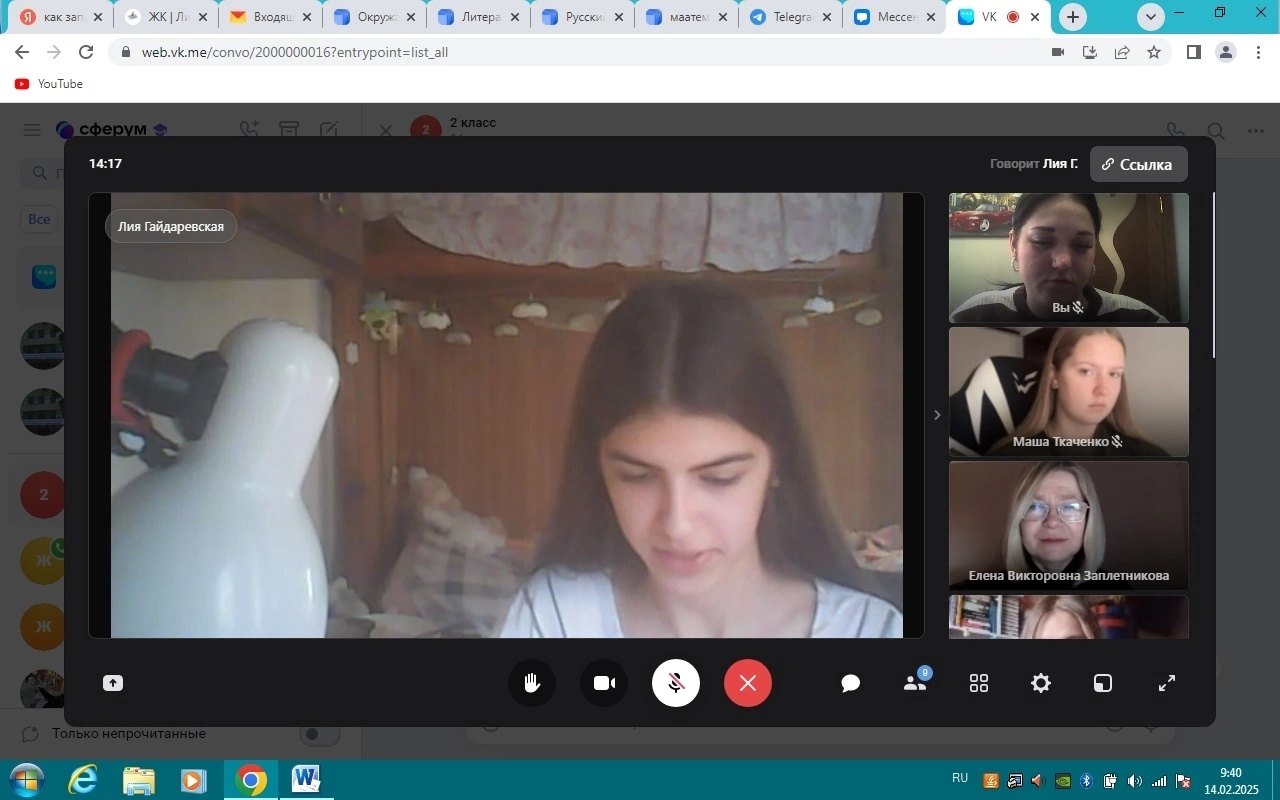Call the 2 класс chat via phone icon

1176,130
